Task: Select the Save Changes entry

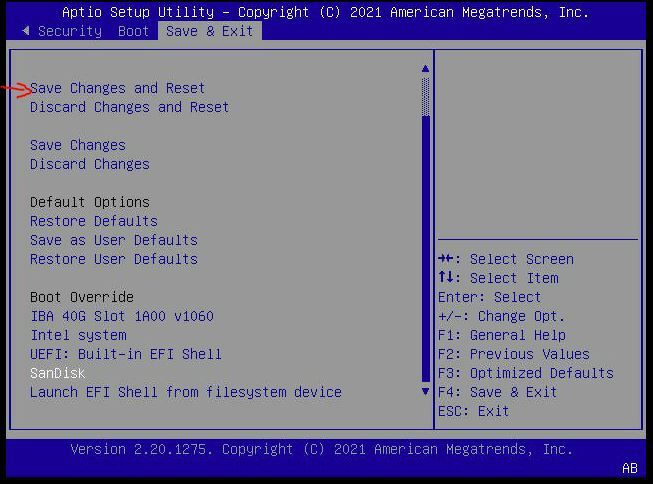Action: (77, 145)
